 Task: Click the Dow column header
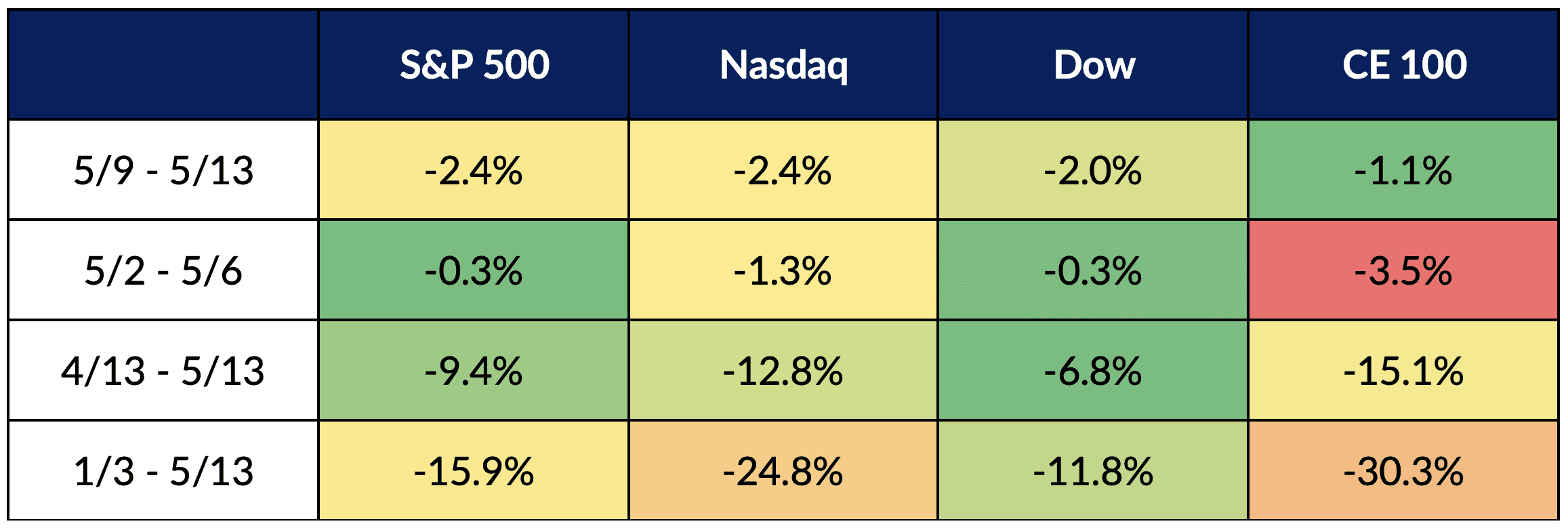click(1094, 65)
